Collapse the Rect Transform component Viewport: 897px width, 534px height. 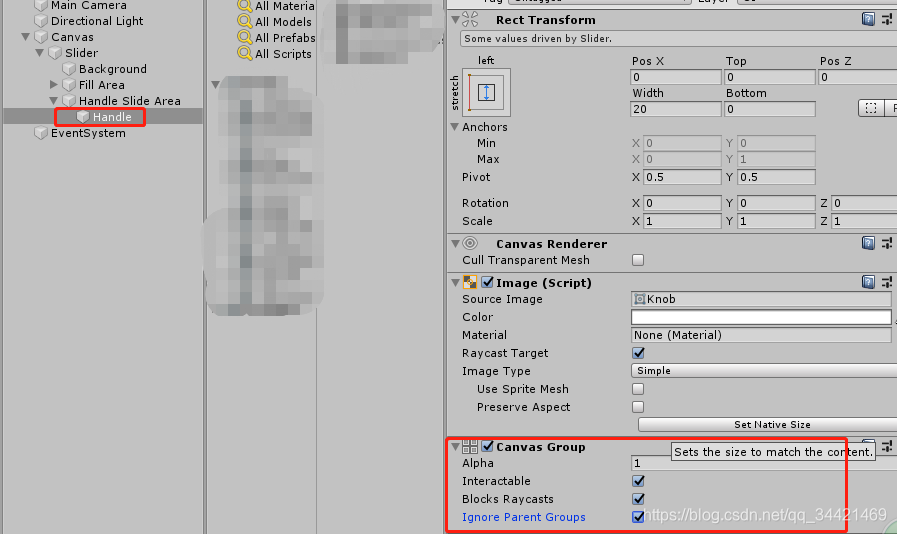tap(455, 20)
